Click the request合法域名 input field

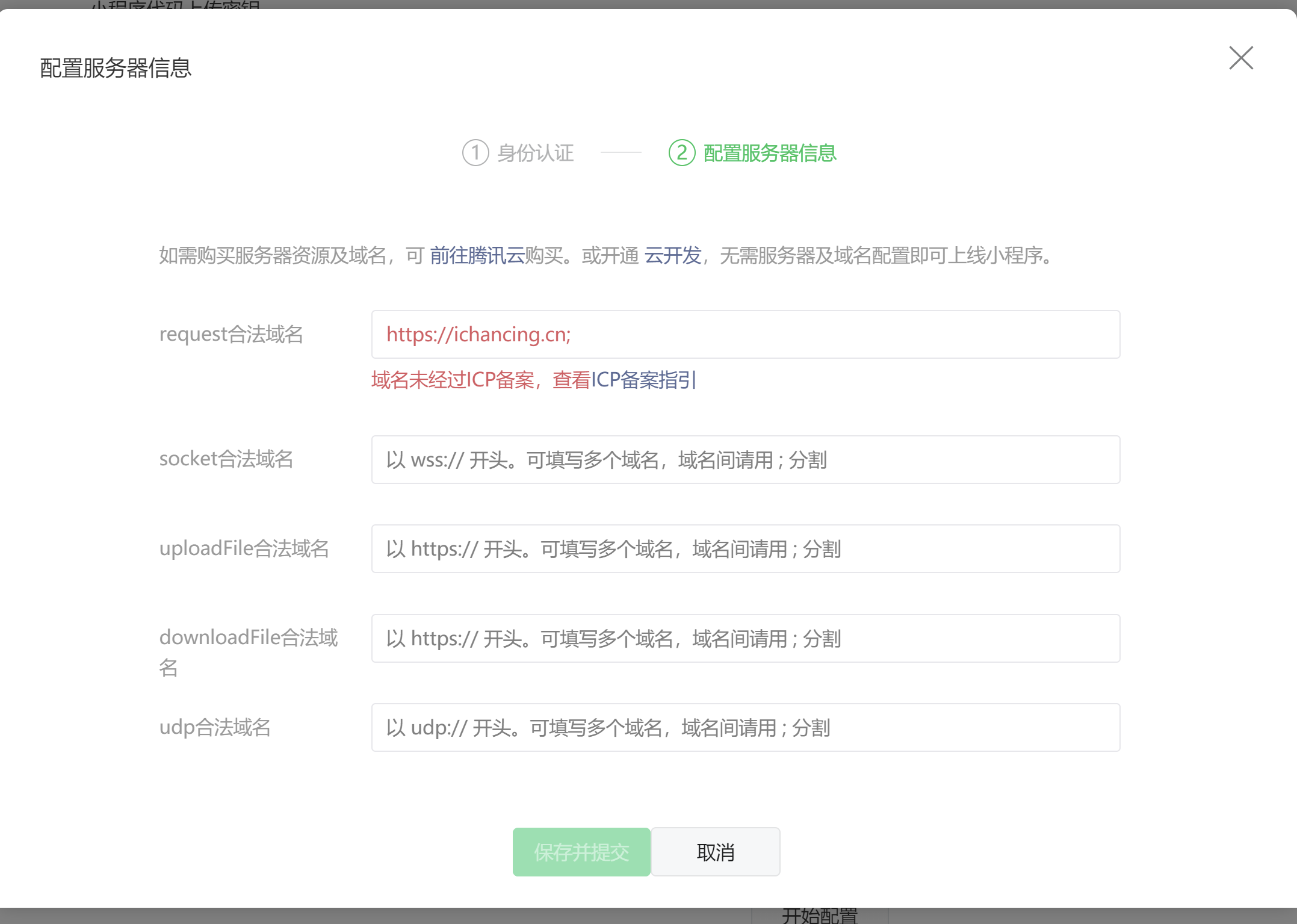point(745,335)
